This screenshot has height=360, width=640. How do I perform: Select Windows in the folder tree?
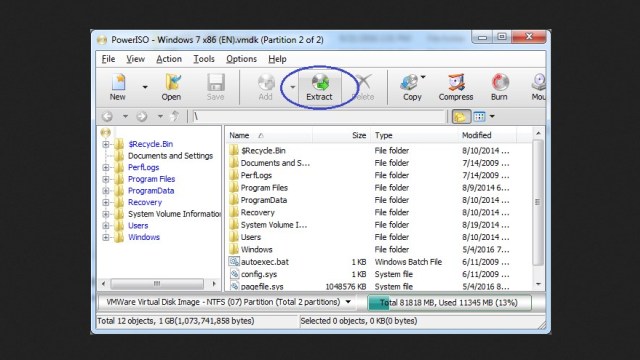(144, 237)
